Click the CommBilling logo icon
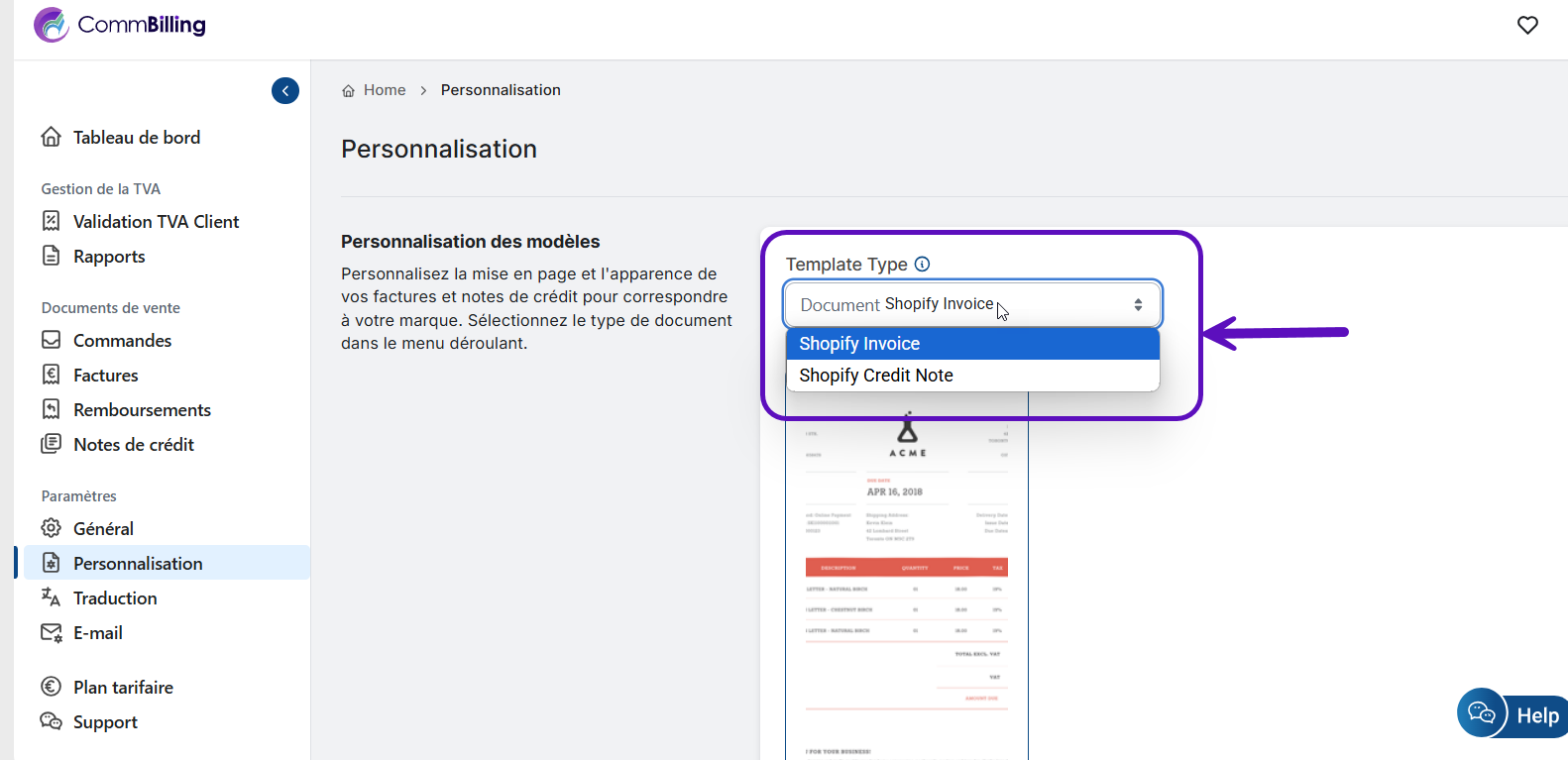This screenshot has height=760, width=1568. (x=52, y=25)
